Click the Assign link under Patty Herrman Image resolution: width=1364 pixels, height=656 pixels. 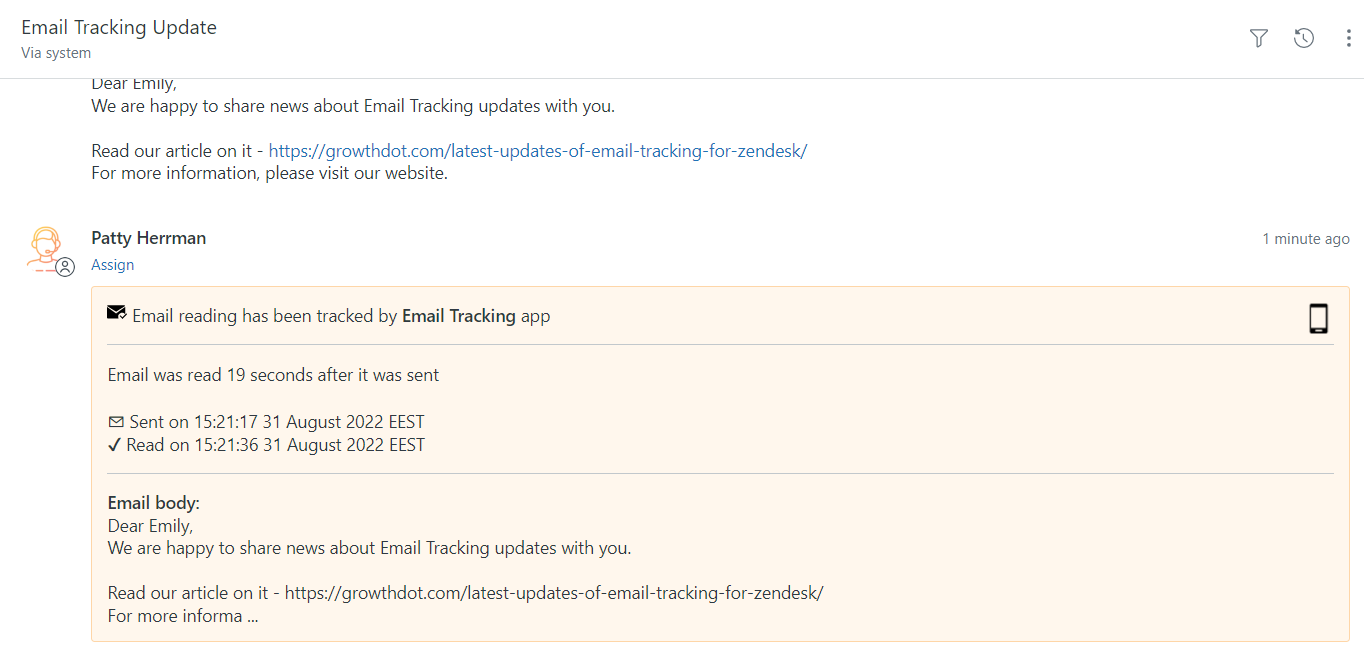pyautogui.click(x=112, y=265)
